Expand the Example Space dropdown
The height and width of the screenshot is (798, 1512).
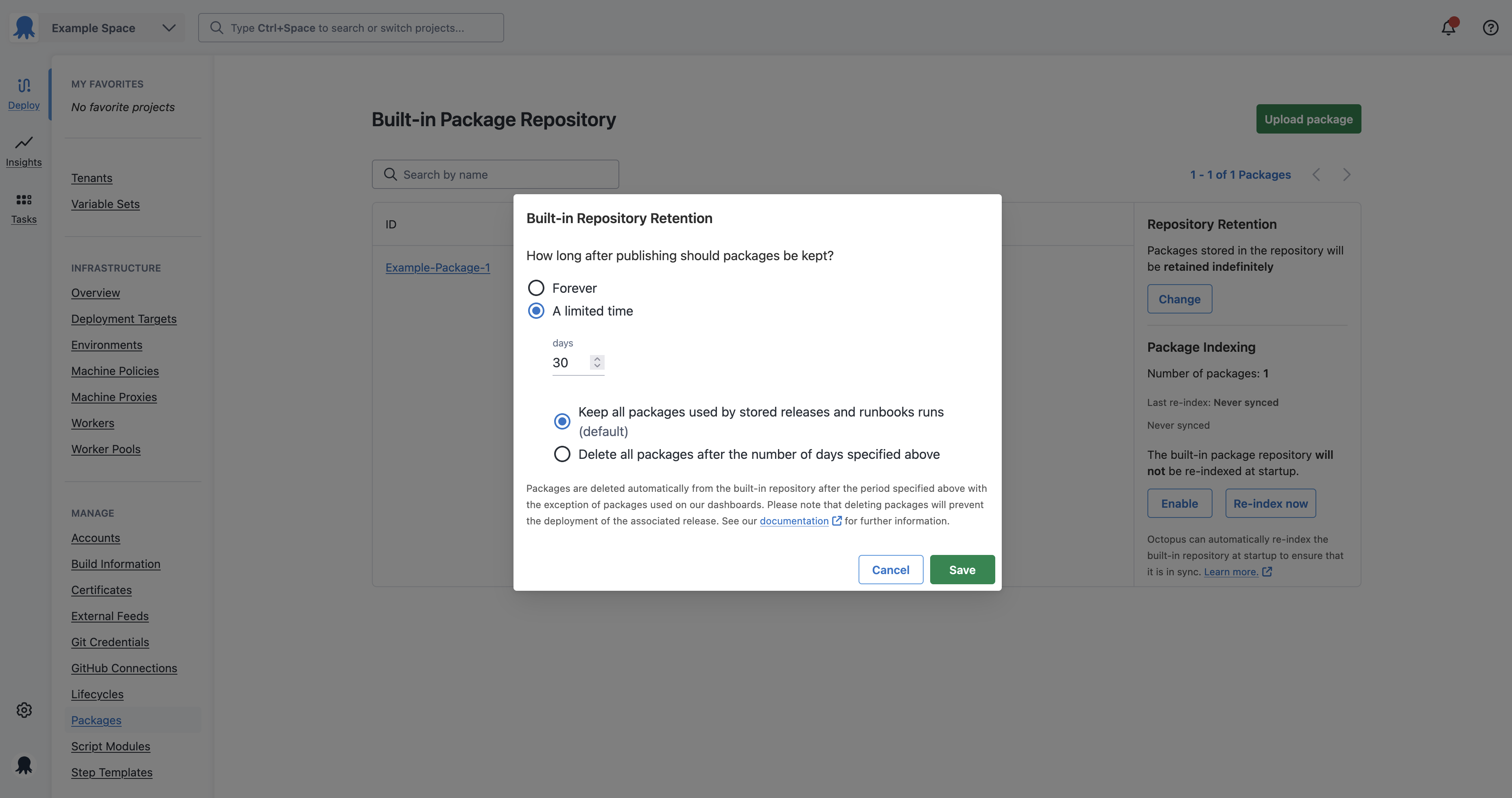coord(168,27)
